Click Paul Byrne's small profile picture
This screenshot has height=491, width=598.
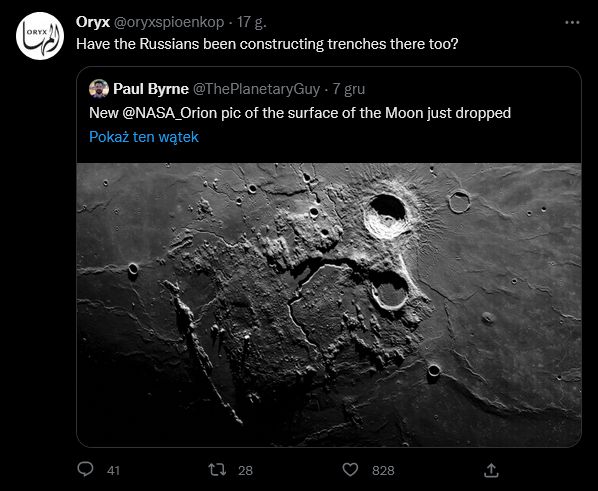[x=99, y=89]
